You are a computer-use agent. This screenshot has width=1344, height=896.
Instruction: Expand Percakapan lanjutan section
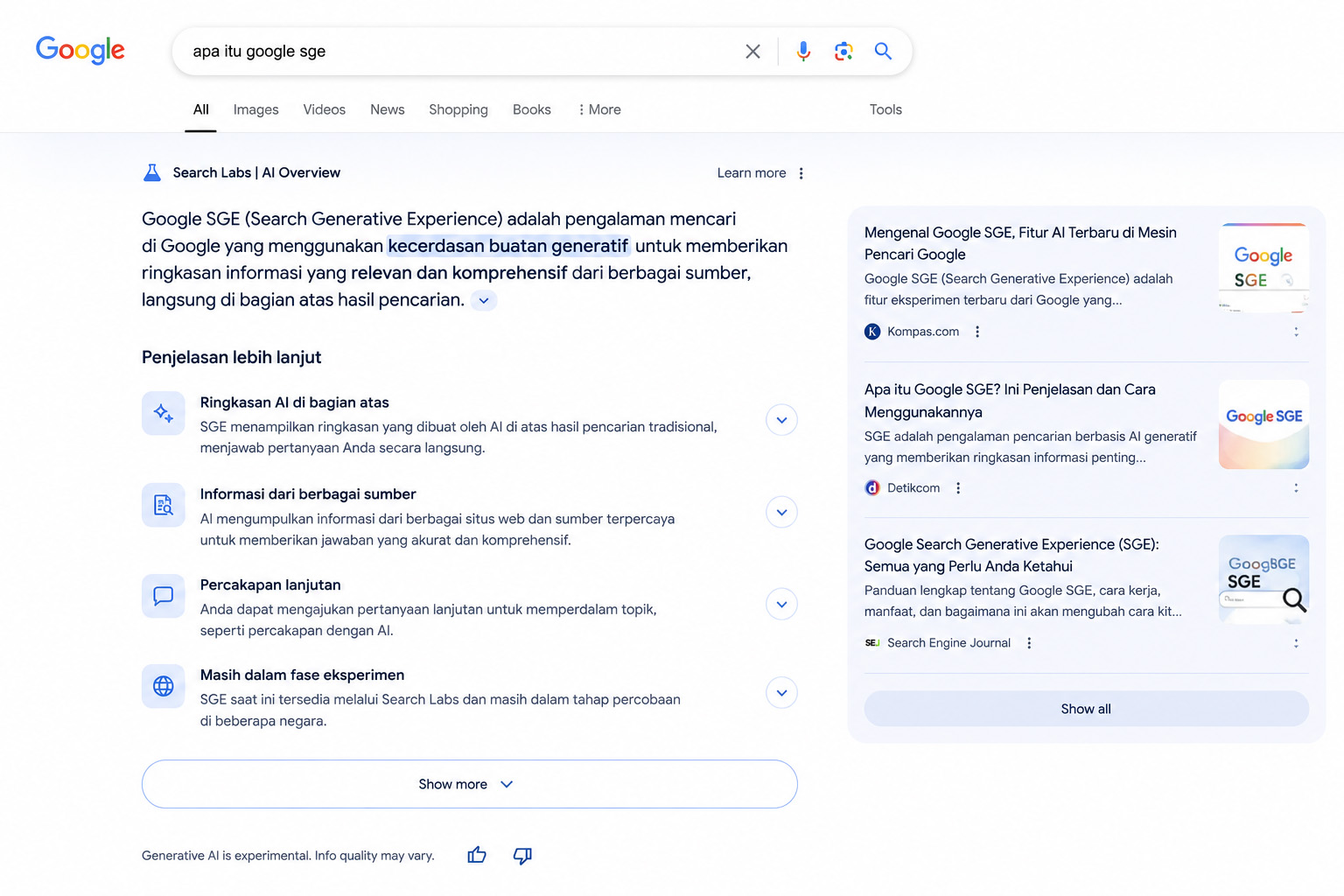point(781,604)
